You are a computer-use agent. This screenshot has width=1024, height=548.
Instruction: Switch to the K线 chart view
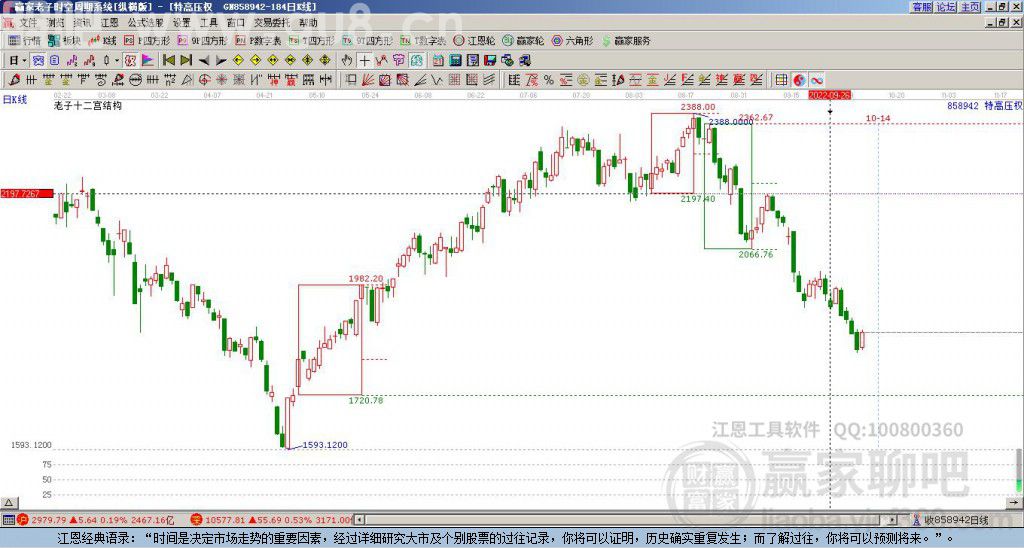click(x=103, y=40)
